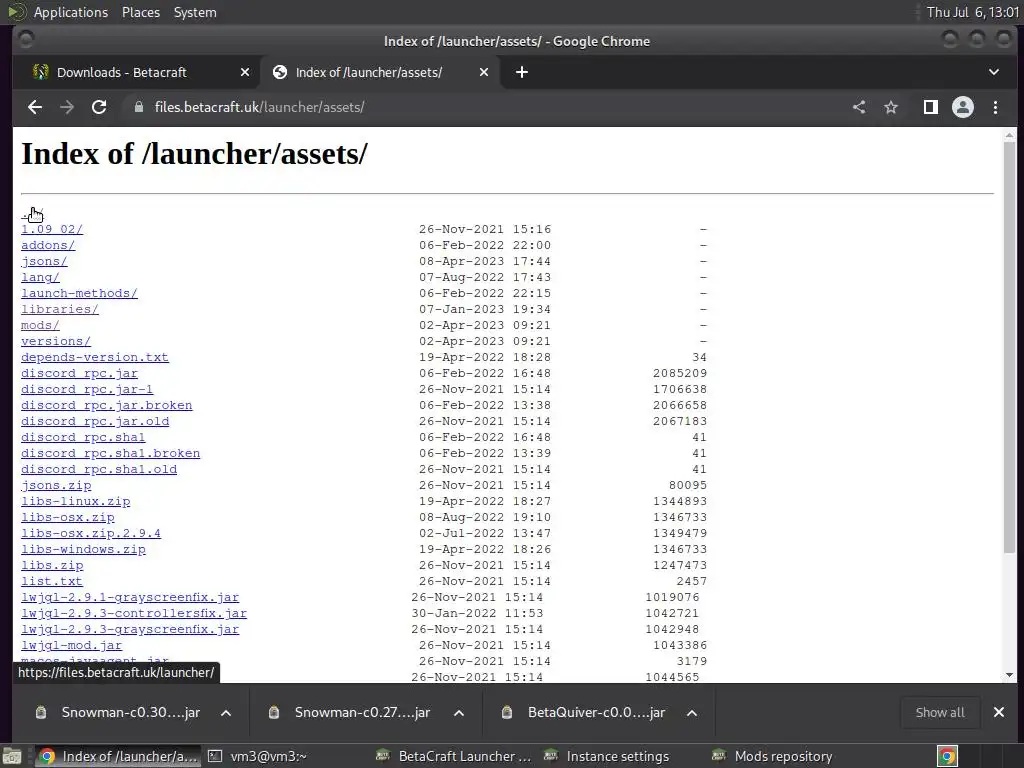Download lwjgl-2.9.3-controllersfix.jar

135,613
